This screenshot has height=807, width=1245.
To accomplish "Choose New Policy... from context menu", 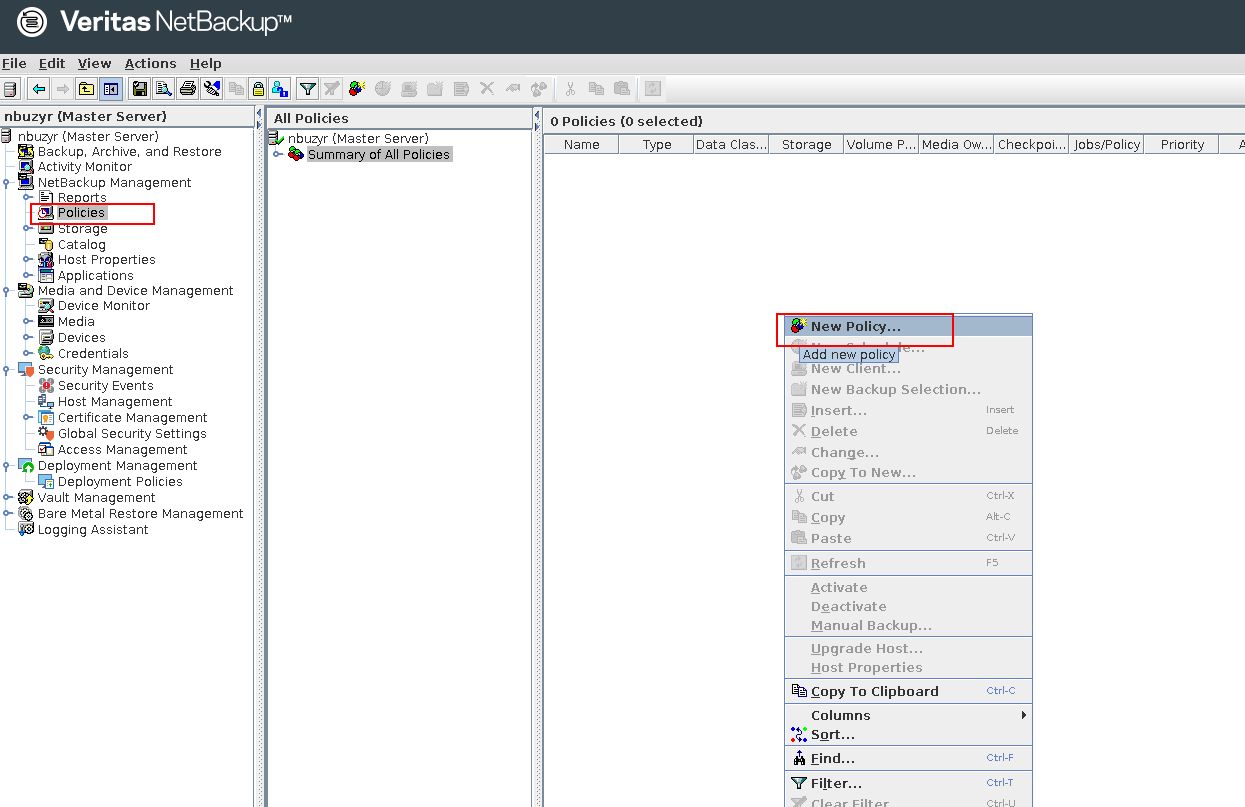I will point(908,326).
